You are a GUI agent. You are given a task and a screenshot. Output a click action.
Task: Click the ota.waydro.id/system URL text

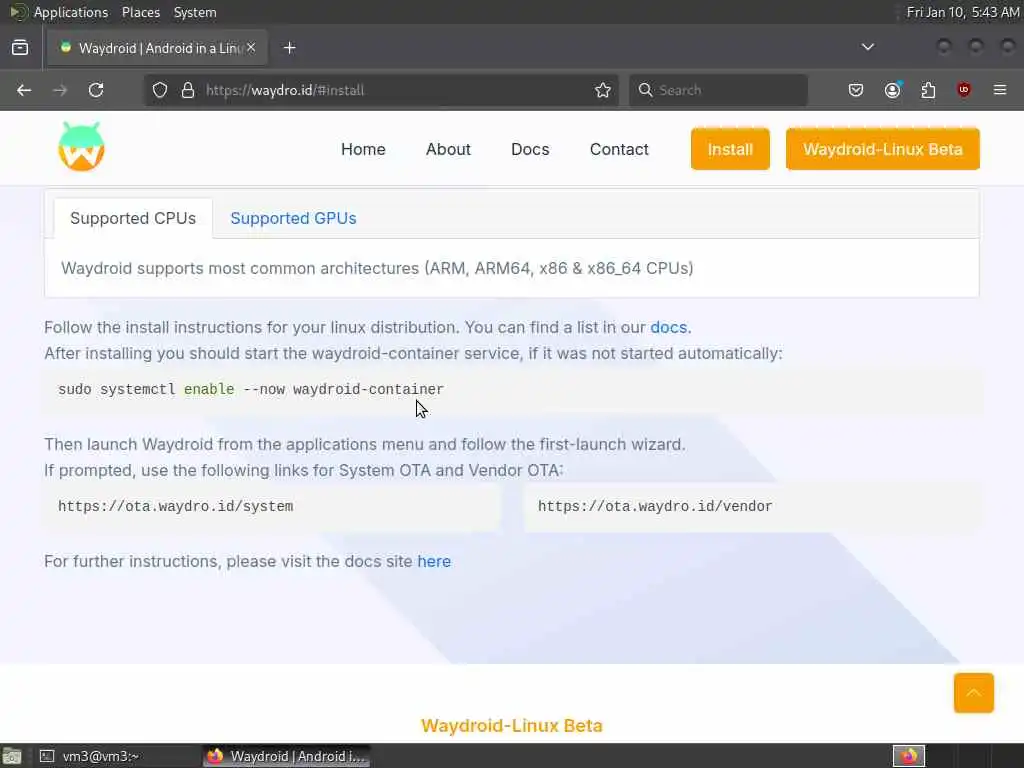tap(176, 507)
